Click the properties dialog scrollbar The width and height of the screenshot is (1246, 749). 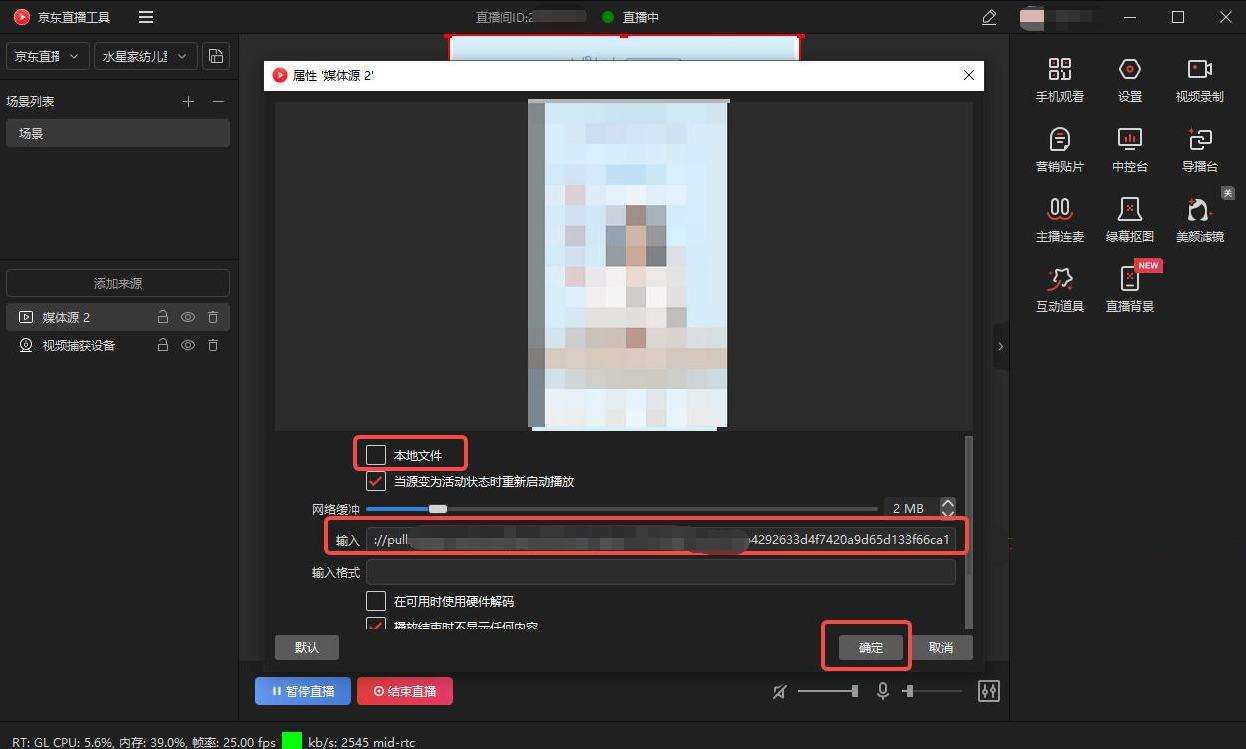967,530
